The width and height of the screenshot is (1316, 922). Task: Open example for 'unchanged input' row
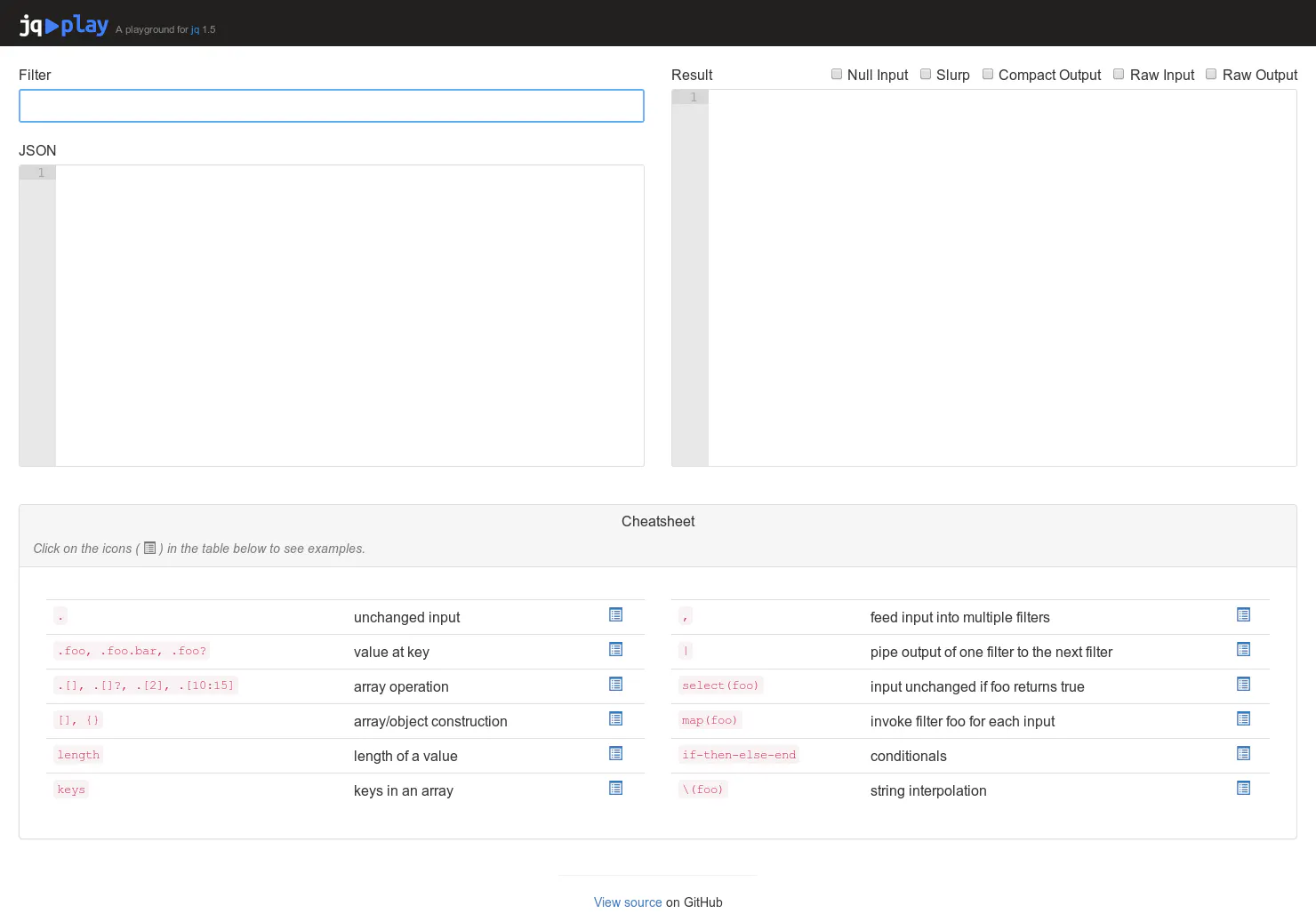pyautogui.click(x=615, y=614)
